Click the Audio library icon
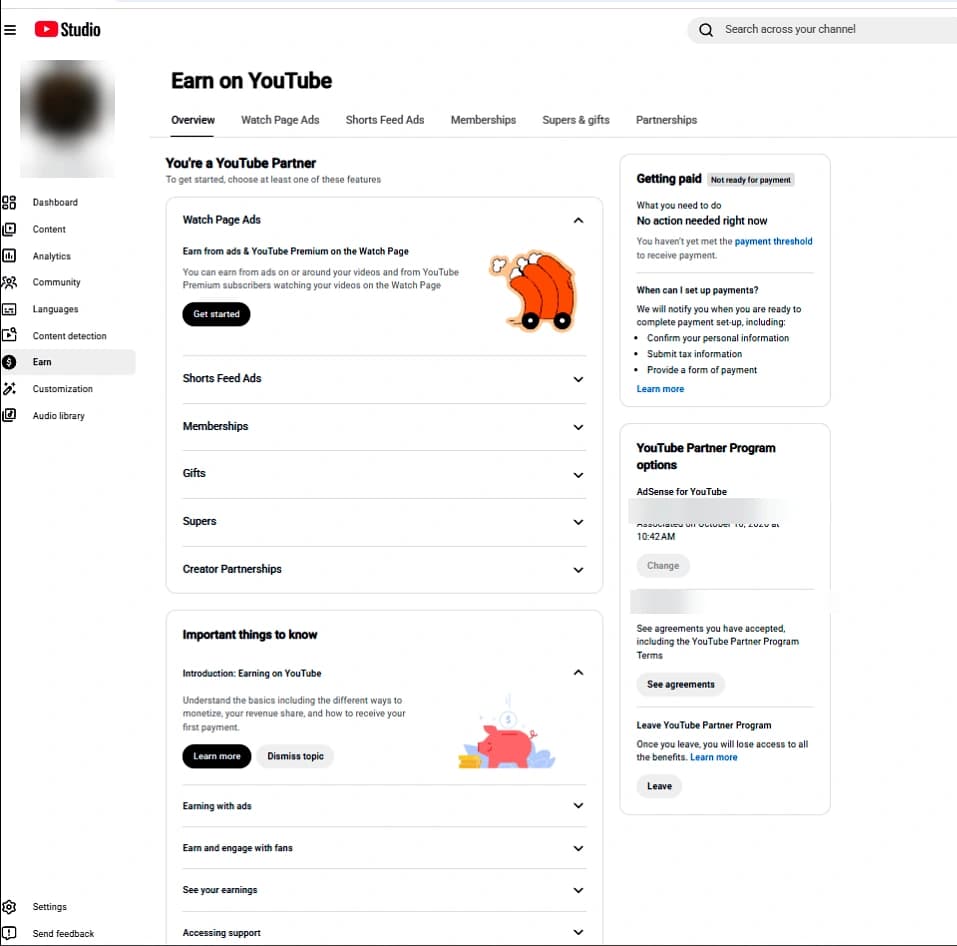This screenshot has width=957, height=946. pos(9,415)
